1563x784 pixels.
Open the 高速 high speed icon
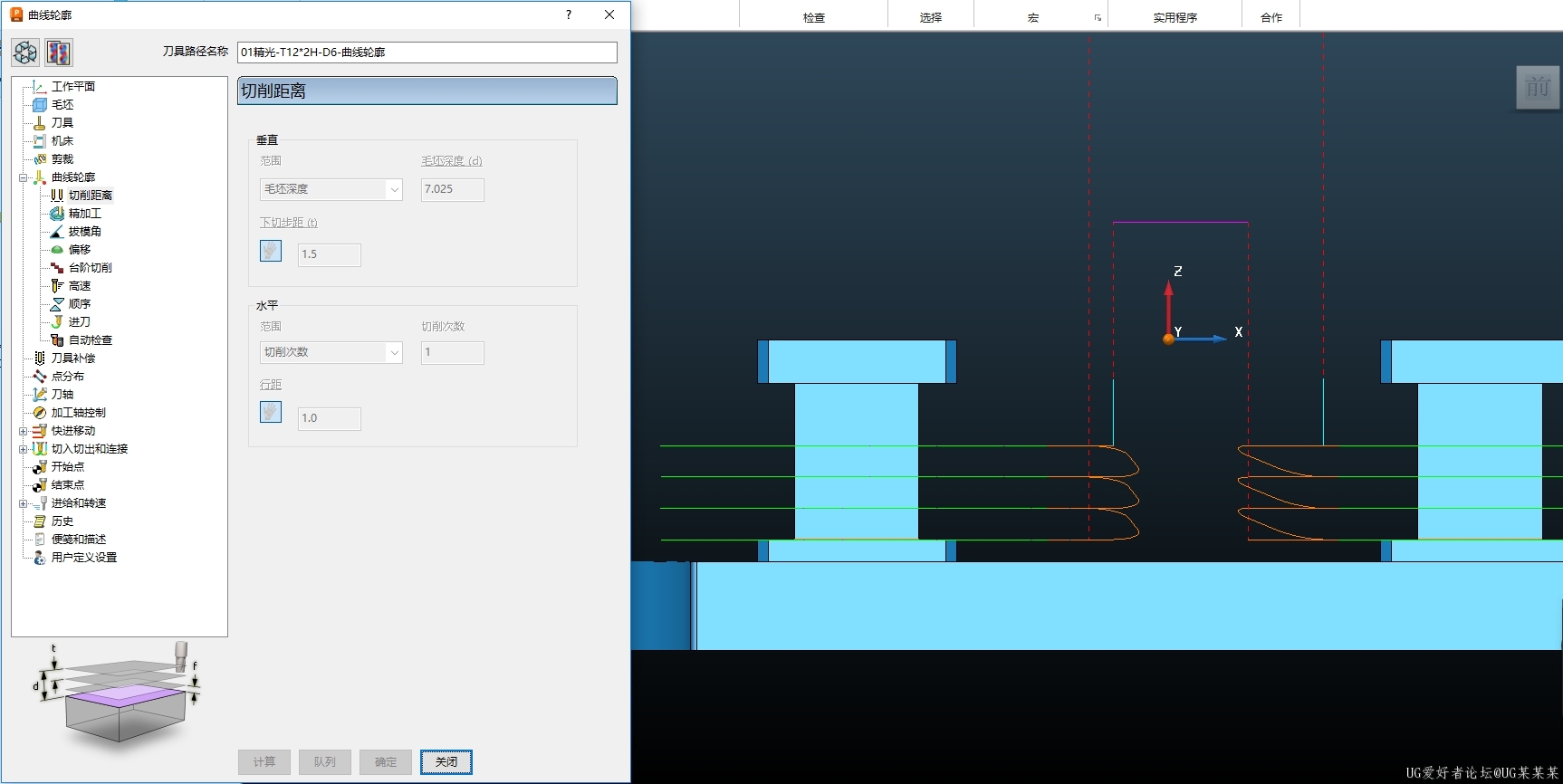tap(57, 286)
